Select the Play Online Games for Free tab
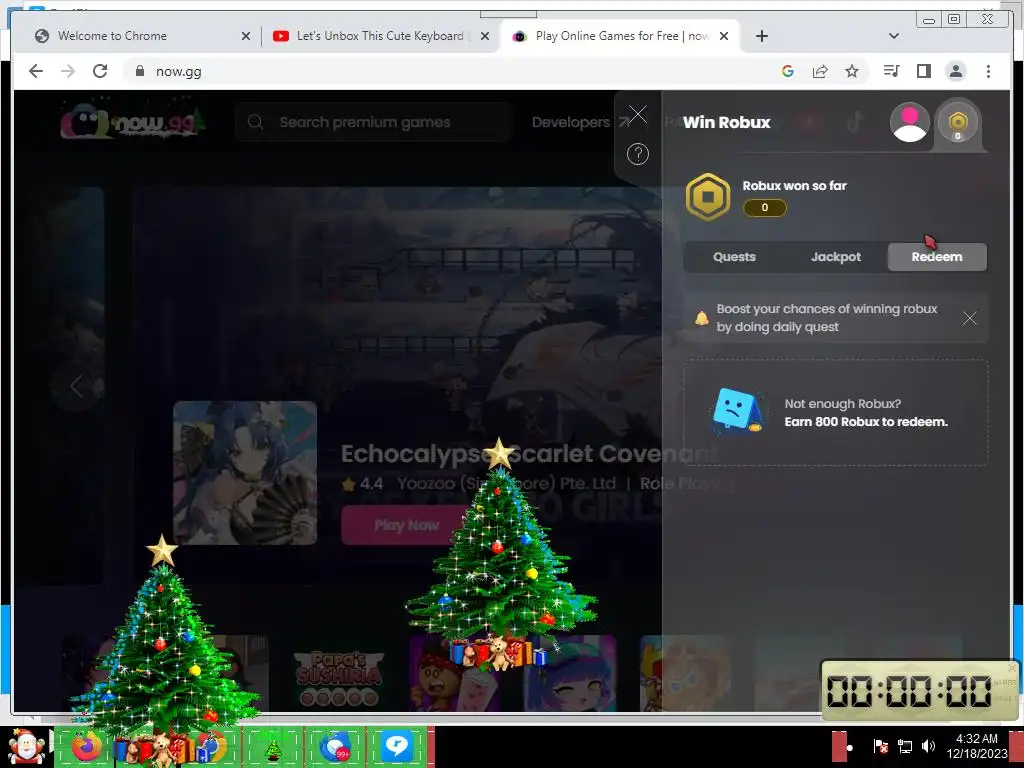Screen dimensions: 1024x768 pyautogui.click(x=620, y=36)
